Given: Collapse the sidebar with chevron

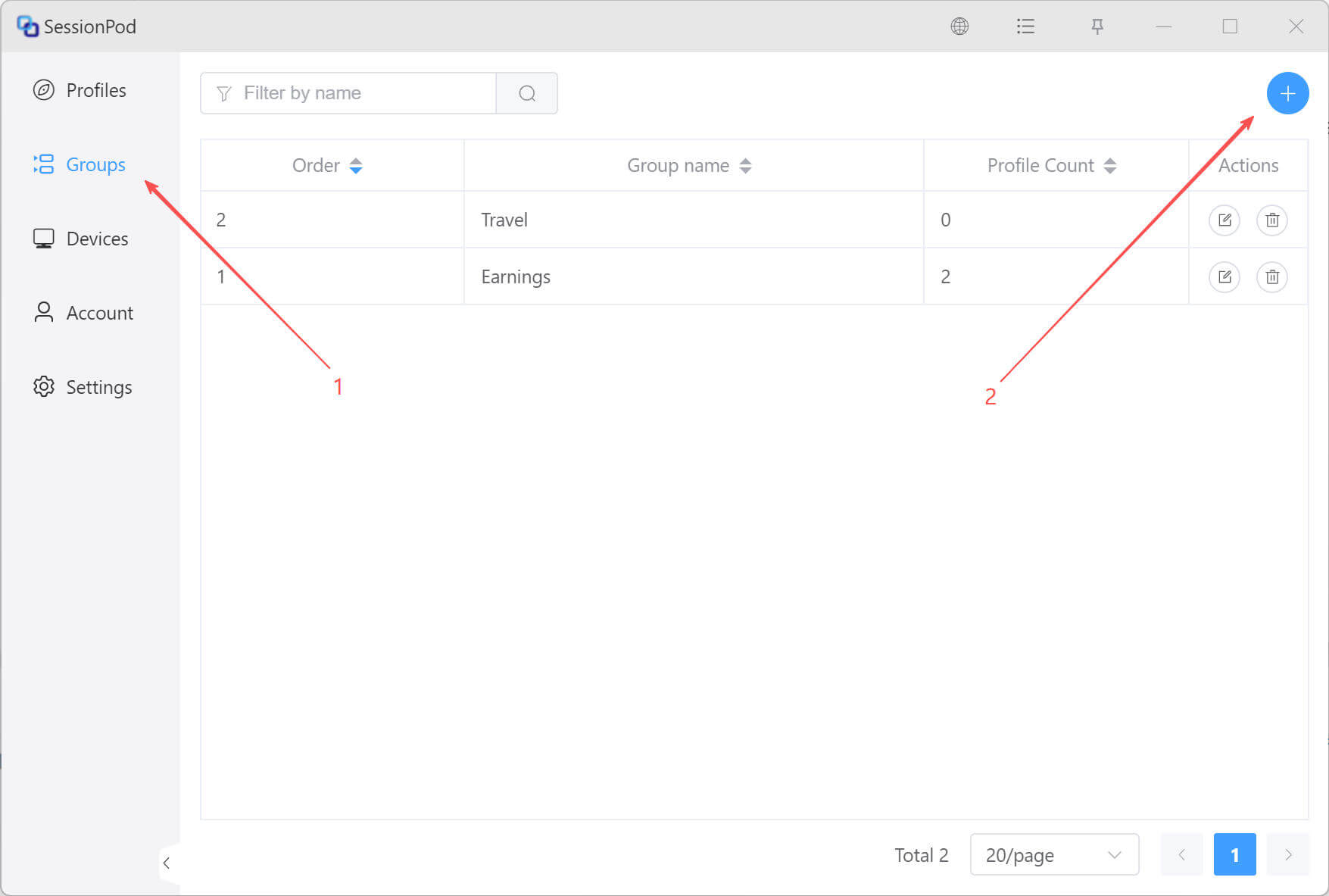Looking at the screenshot, I should [167, 863].
